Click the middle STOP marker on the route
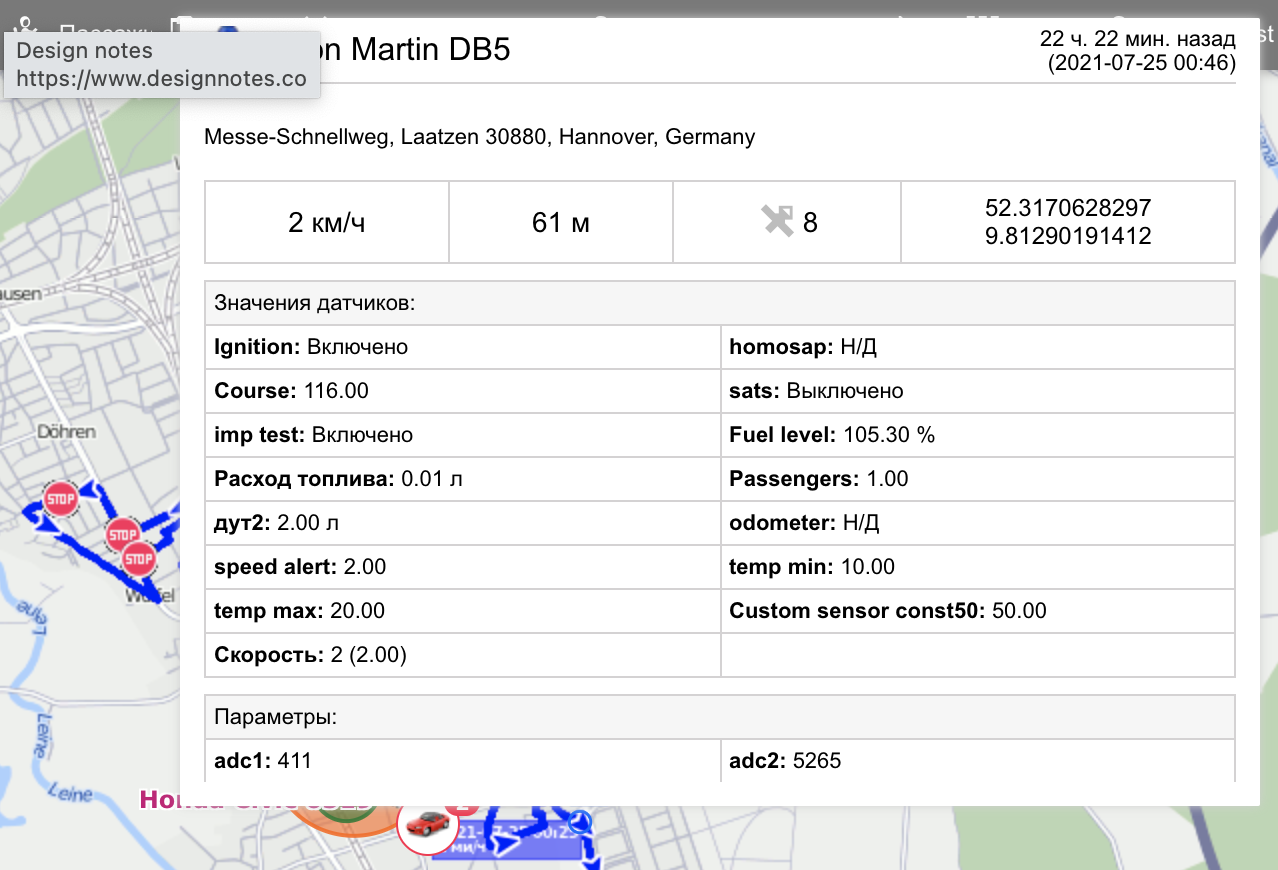1278x870 pixels. point(122,534)
